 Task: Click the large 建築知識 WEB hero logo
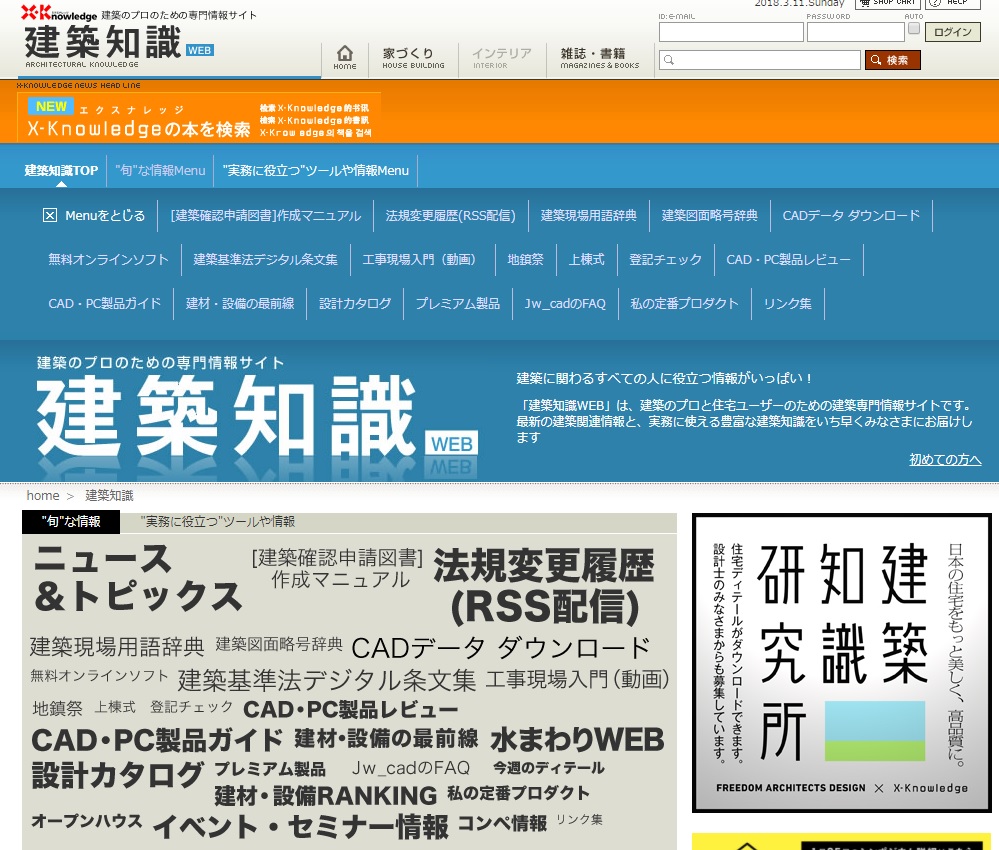pos(257,417)
